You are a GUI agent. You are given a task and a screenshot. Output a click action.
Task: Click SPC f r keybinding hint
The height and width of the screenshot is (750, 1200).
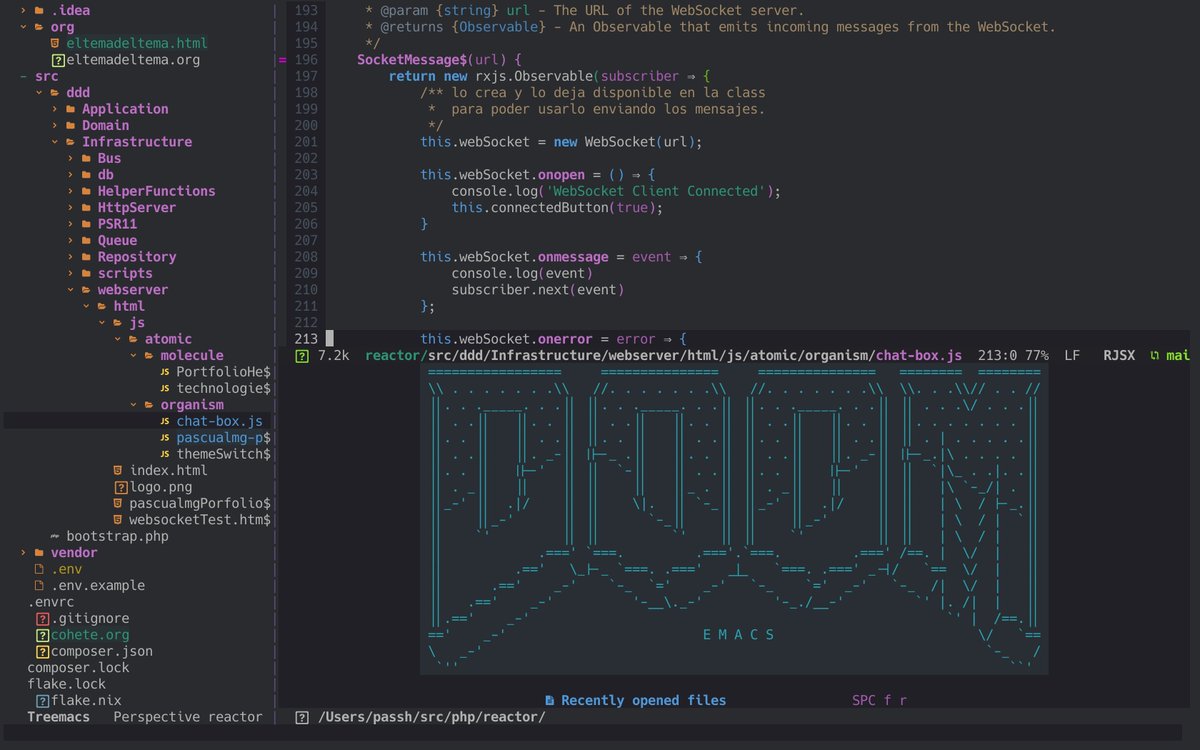tap(880, 701)
